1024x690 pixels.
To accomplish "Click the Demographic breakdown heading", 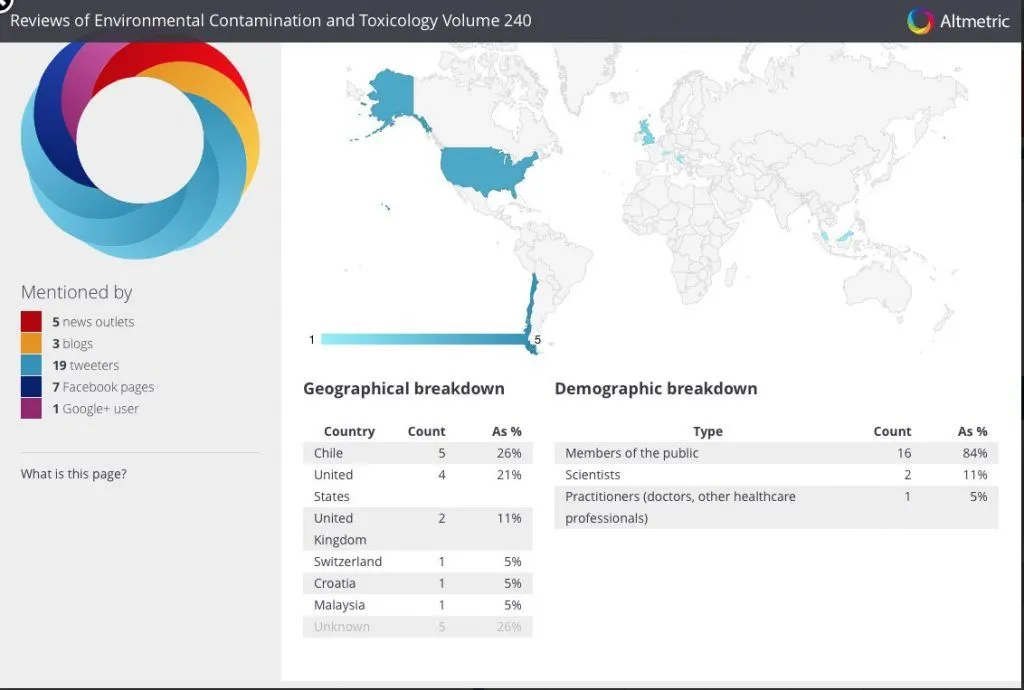I will [x=656, y=388].
